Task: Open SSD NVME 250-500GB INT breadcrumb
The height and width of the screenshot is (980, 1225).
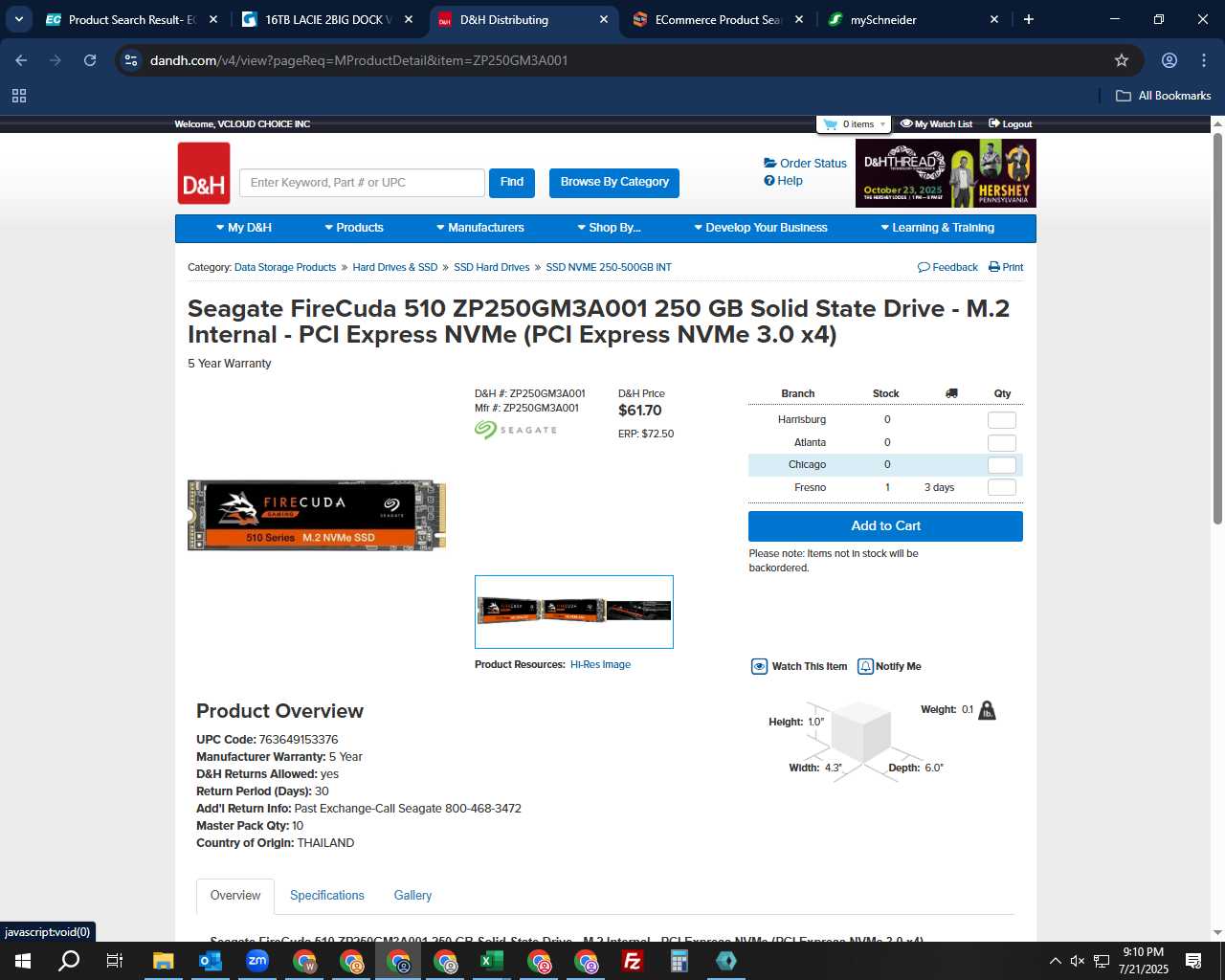Action: [609, 268]
